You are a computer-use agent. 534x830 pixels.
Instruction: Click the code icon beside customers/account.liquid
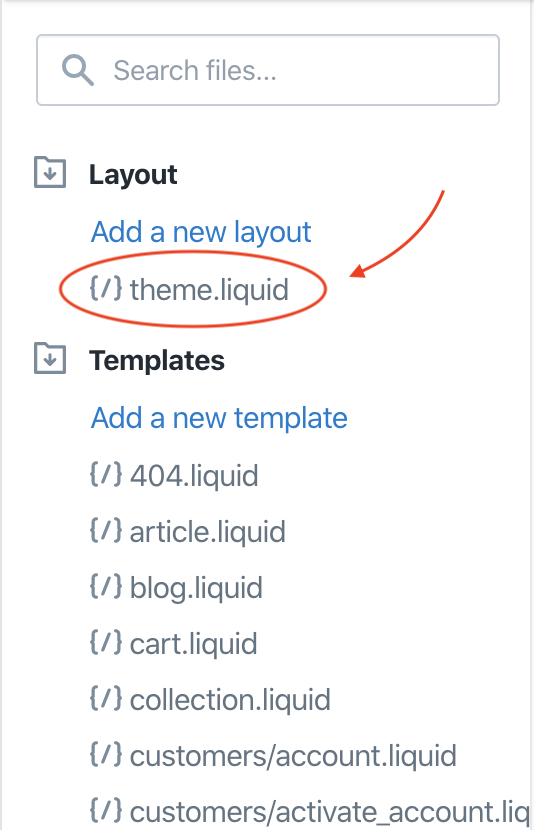pyautogui.click(x=106, y=754)
